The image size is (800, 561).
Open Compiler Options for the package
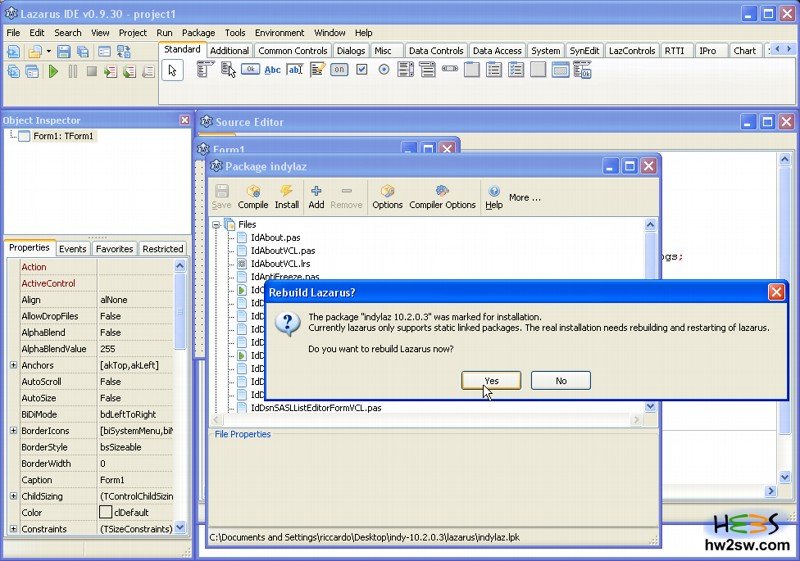442,197
